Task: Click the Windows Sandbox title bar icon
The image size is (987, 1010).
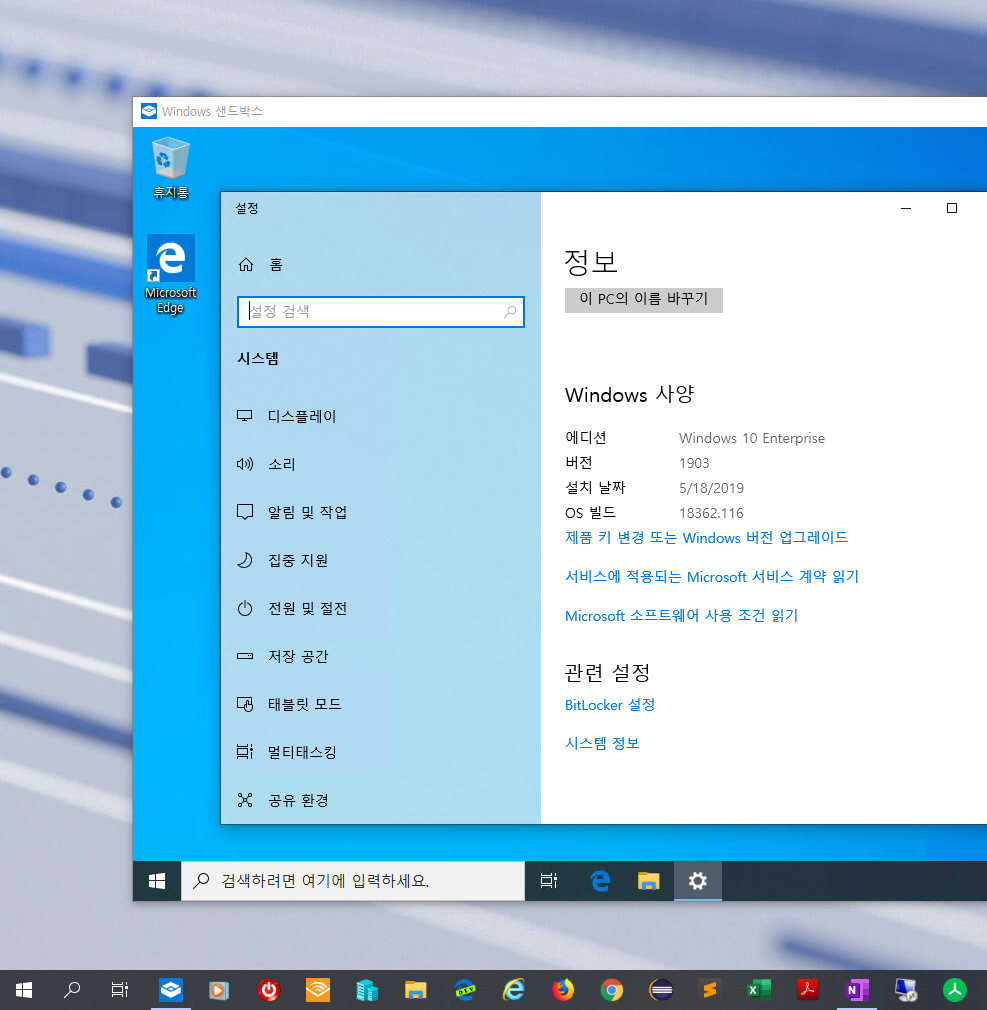Action: [149, 111]
